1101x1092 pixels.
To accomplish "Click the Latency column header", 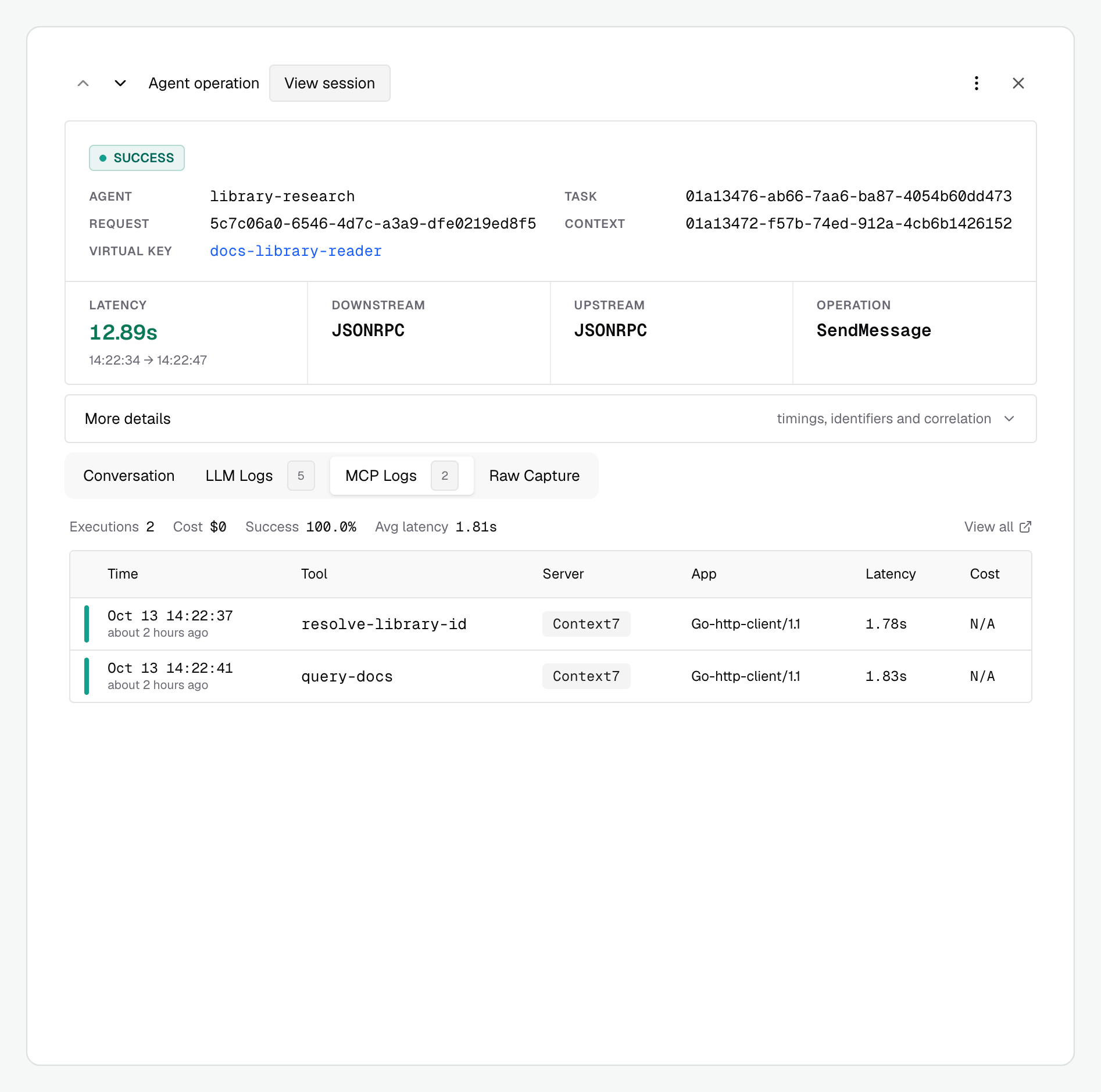I will tap(891, 574).
